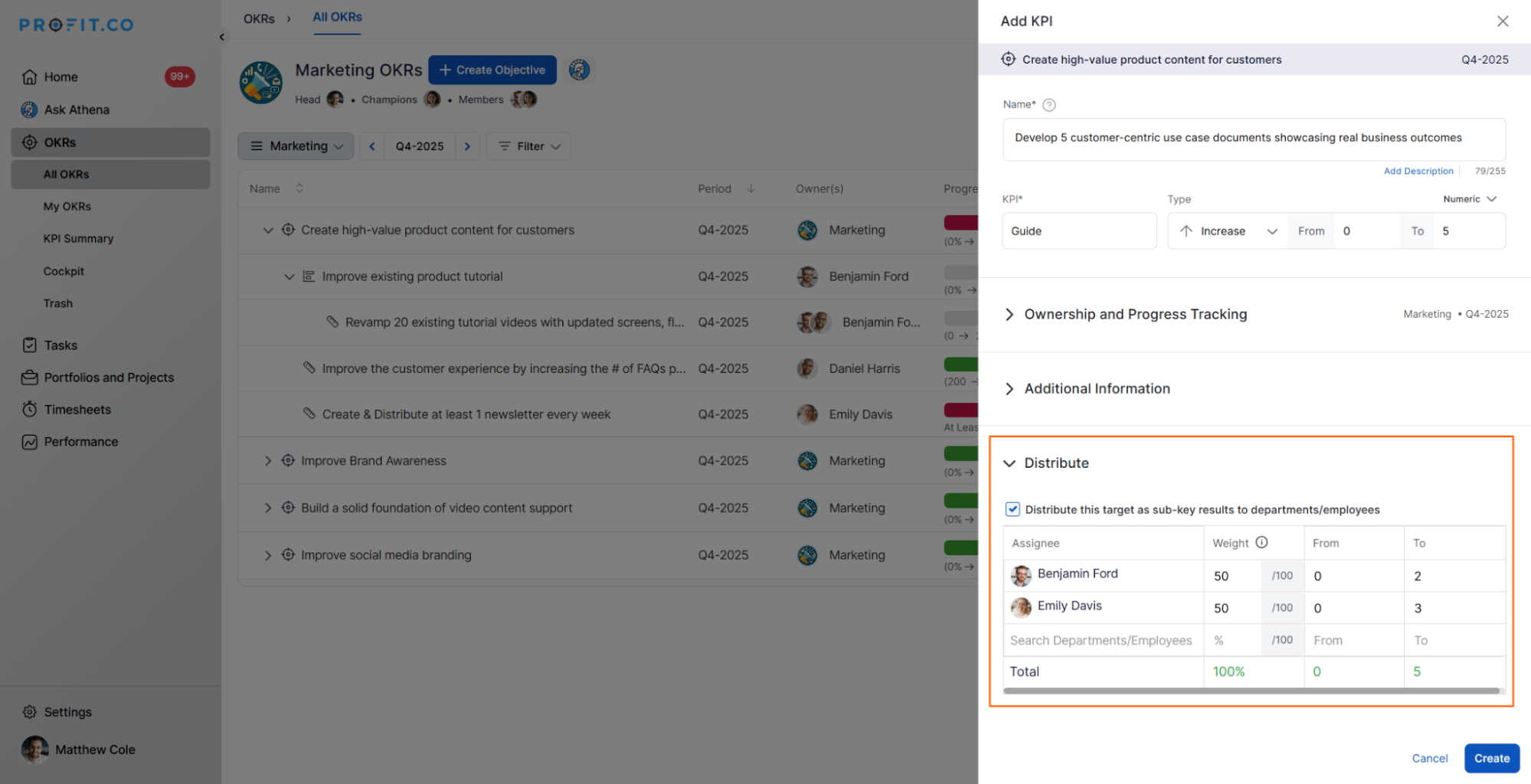Screen dimensions: 1531x784
Task: Click progress bar for Improve Brand Awareness
Action: [961, 453]
